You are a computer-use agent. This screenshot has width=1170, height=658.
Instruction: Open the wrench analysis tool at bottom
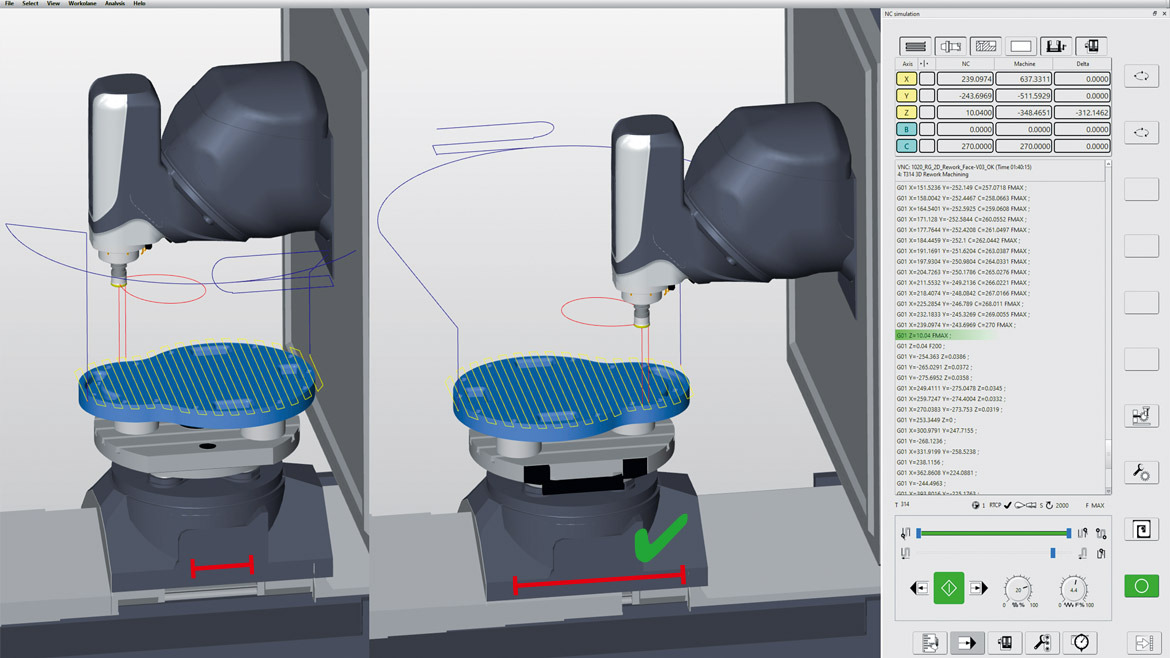click(x=1042, y=642)
